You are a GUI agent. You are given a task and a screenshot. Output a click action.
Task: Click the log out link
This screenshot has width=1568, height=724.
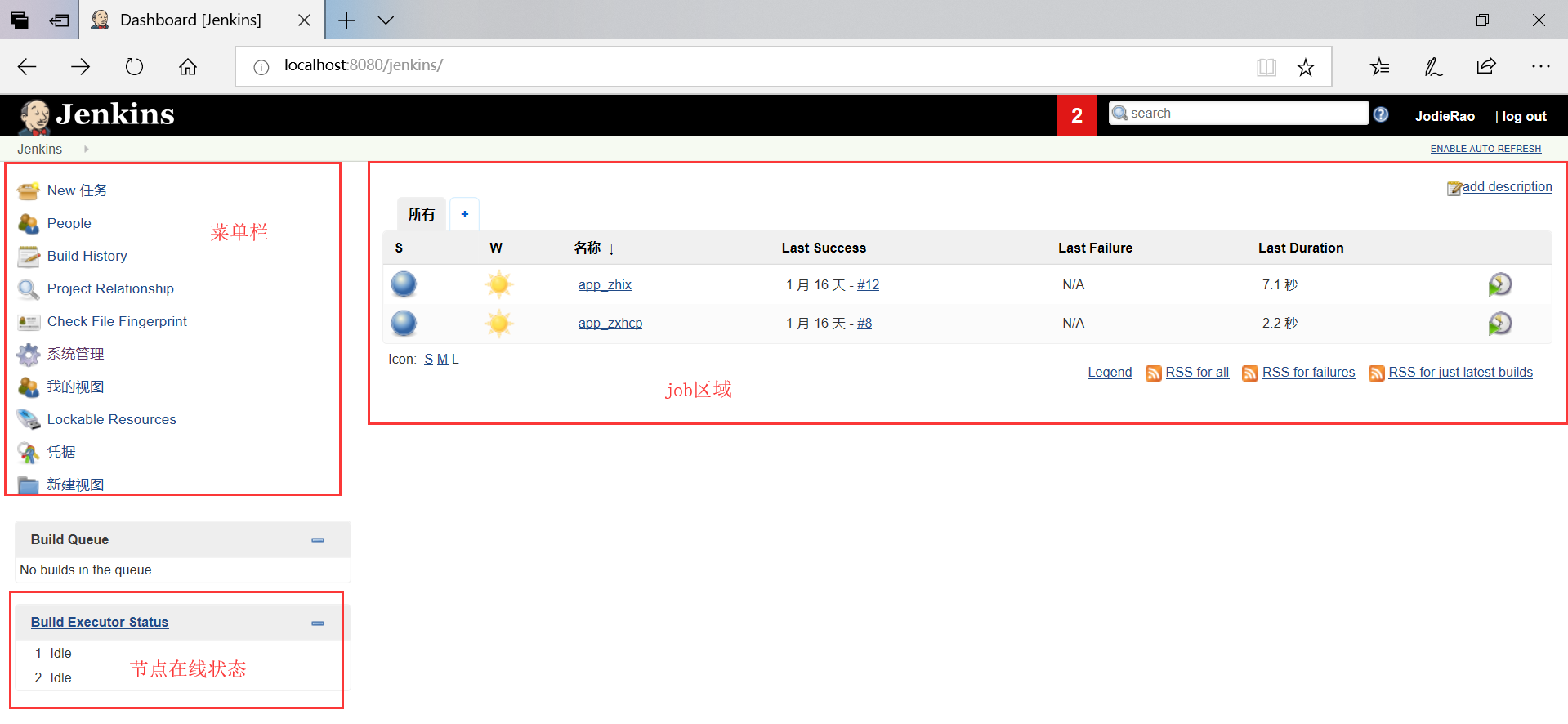click(x=1524, y=116)
